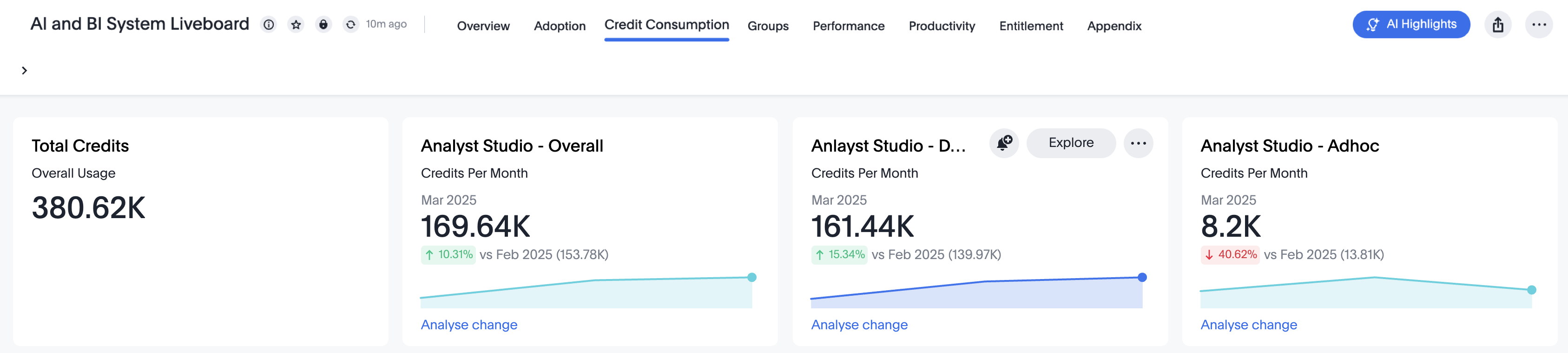Click the lock icon beside the title
The width and height of the screenshot is (1568, 353).
click(x=323, y=24)
